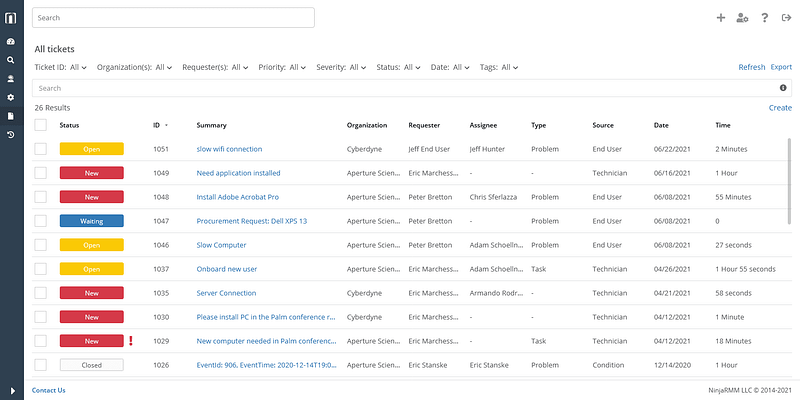
Task: Check the select-all tickets header checkbox
Action: [40, 125]
